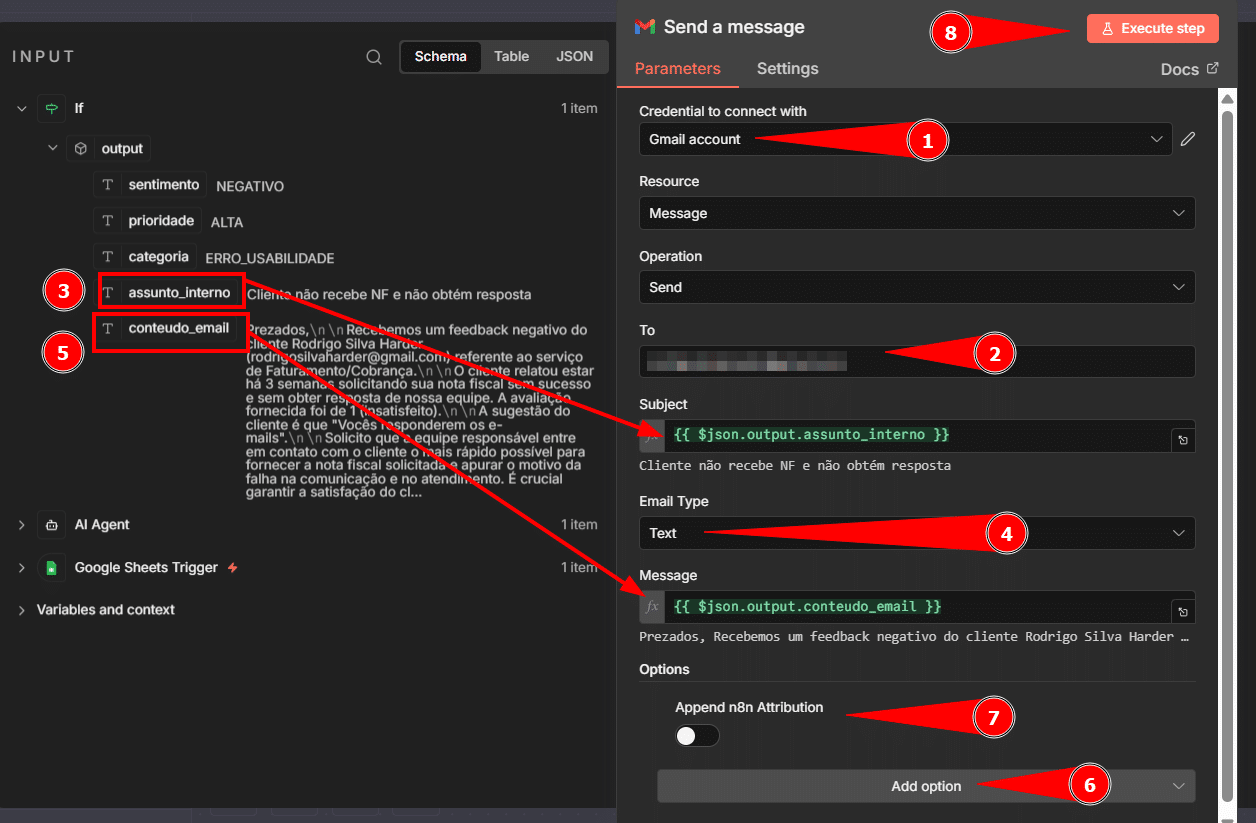Screen dimensions: 1256x823
Task: Click the To recipient input field
Action: (917, 361)
